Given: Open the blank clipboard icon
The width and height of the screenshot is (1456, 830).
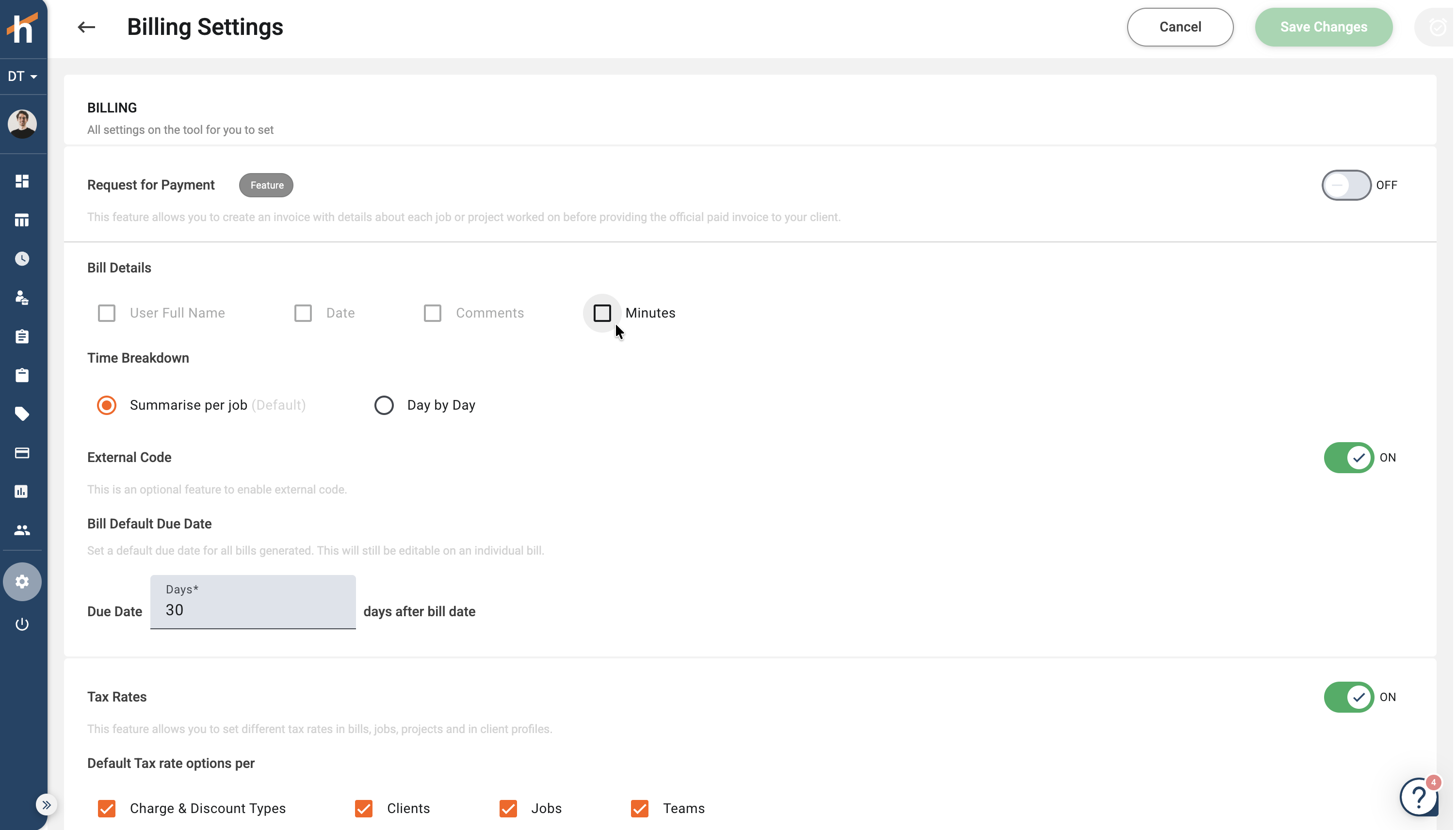Looking at the screenshot, I should pos(22,375).
